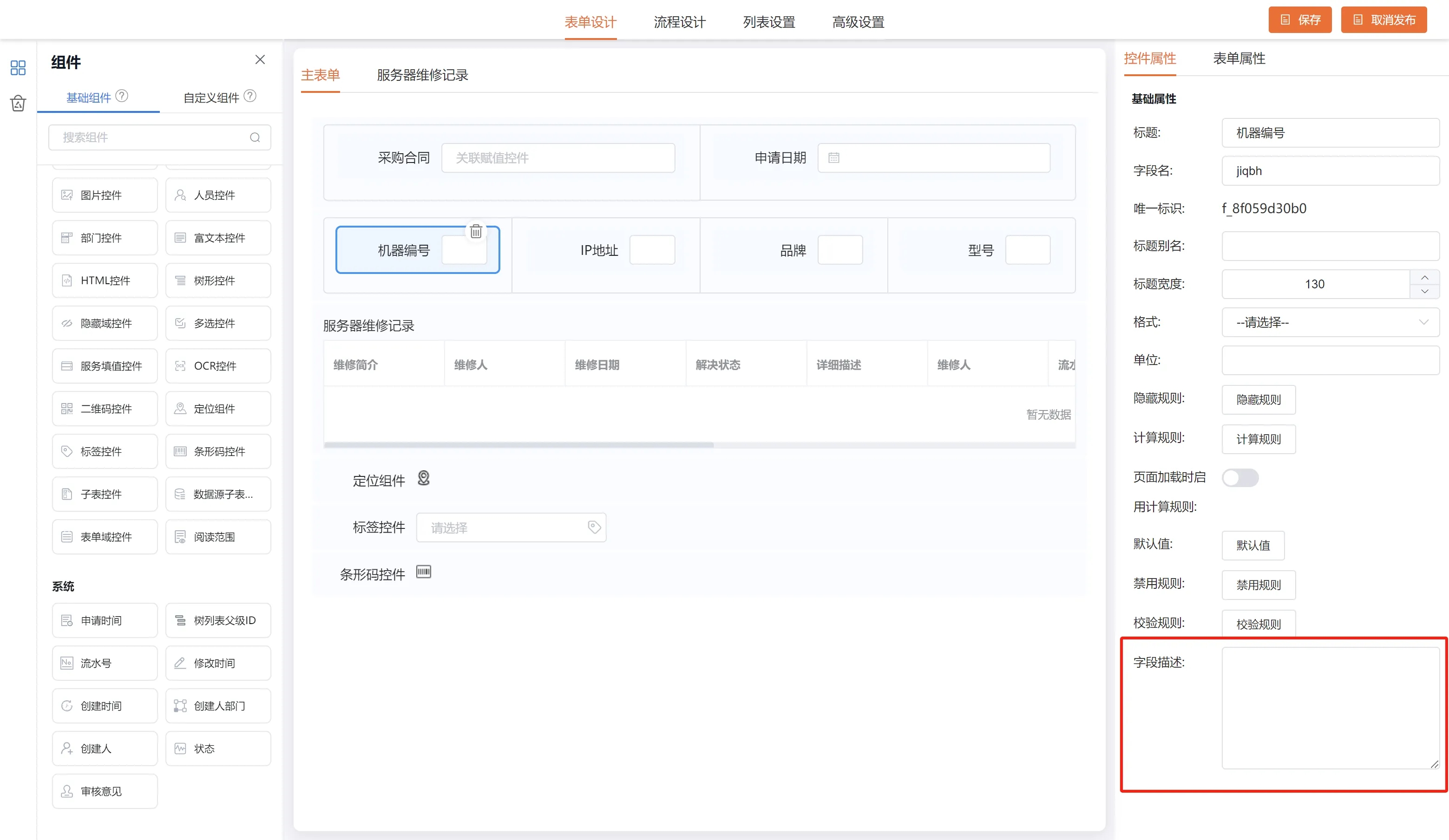Click the 校验规则 button
This screenshot has width=1449, height=840.
click(1258, 624)
